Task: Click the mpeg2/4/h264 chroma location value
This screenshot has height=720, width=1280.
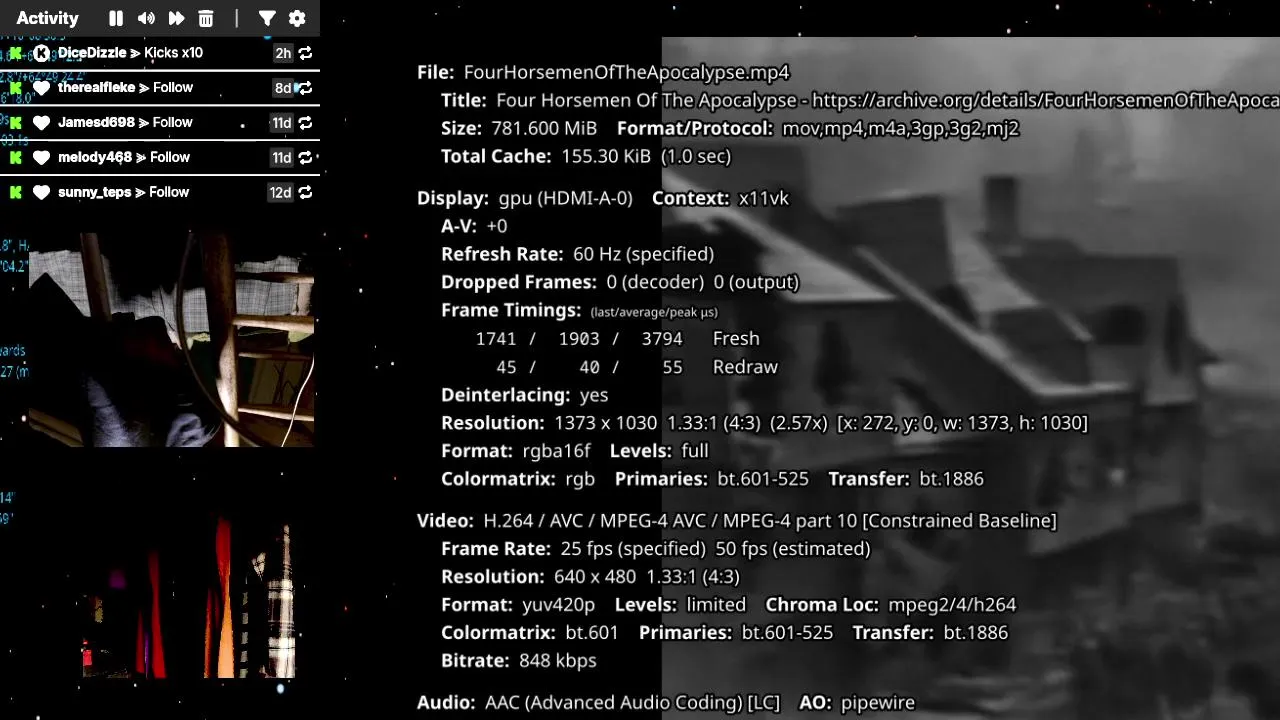Action: click(x=952, y=605)
